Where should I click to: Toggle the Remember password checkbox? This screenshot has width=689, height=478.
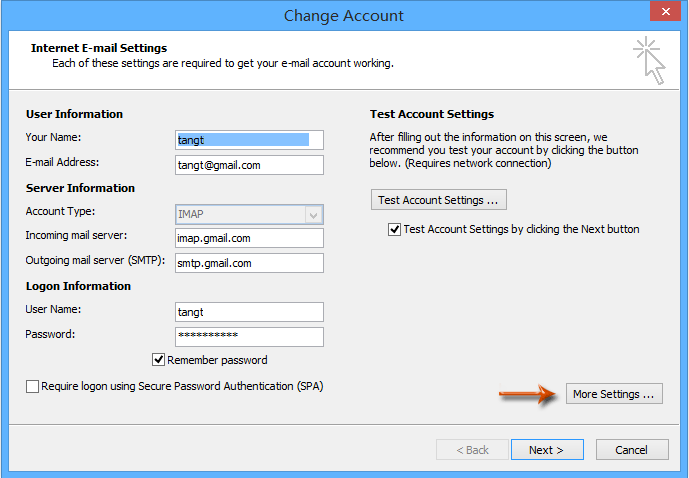point(158,360)
